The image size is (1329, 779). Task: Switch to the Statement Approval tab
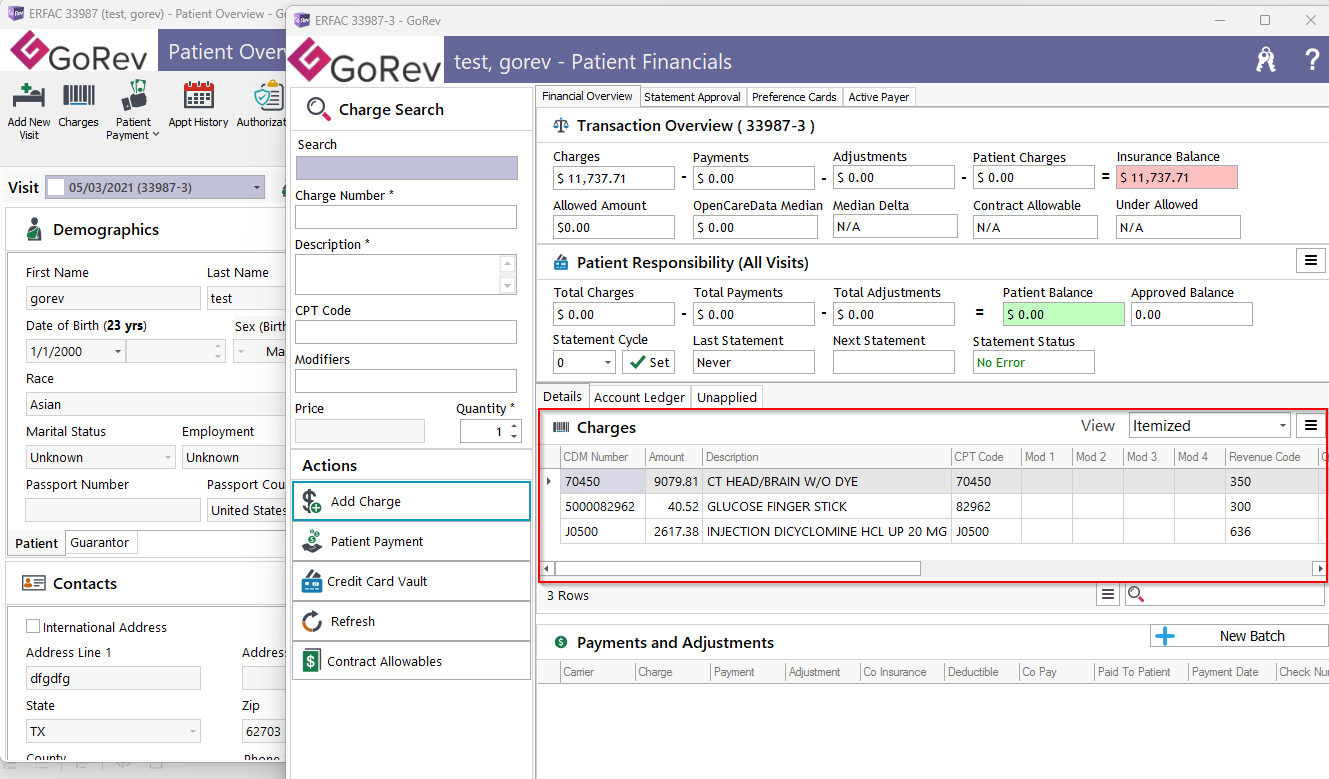coord(693,97)
